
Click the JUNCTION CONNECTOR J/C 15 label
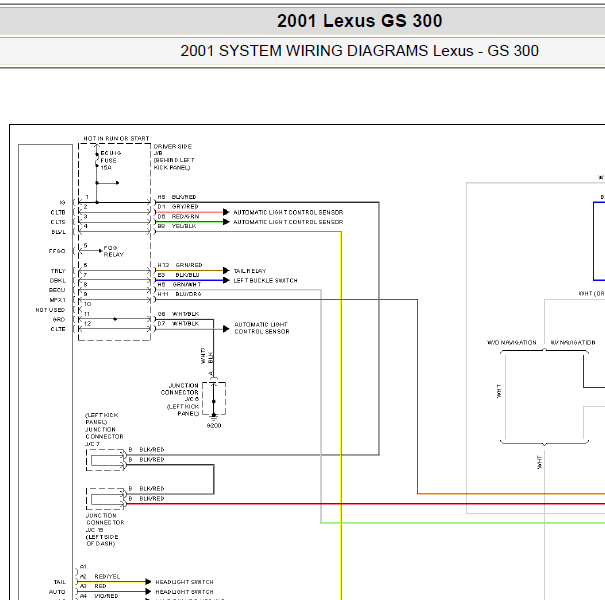click(x=105, y=530)
